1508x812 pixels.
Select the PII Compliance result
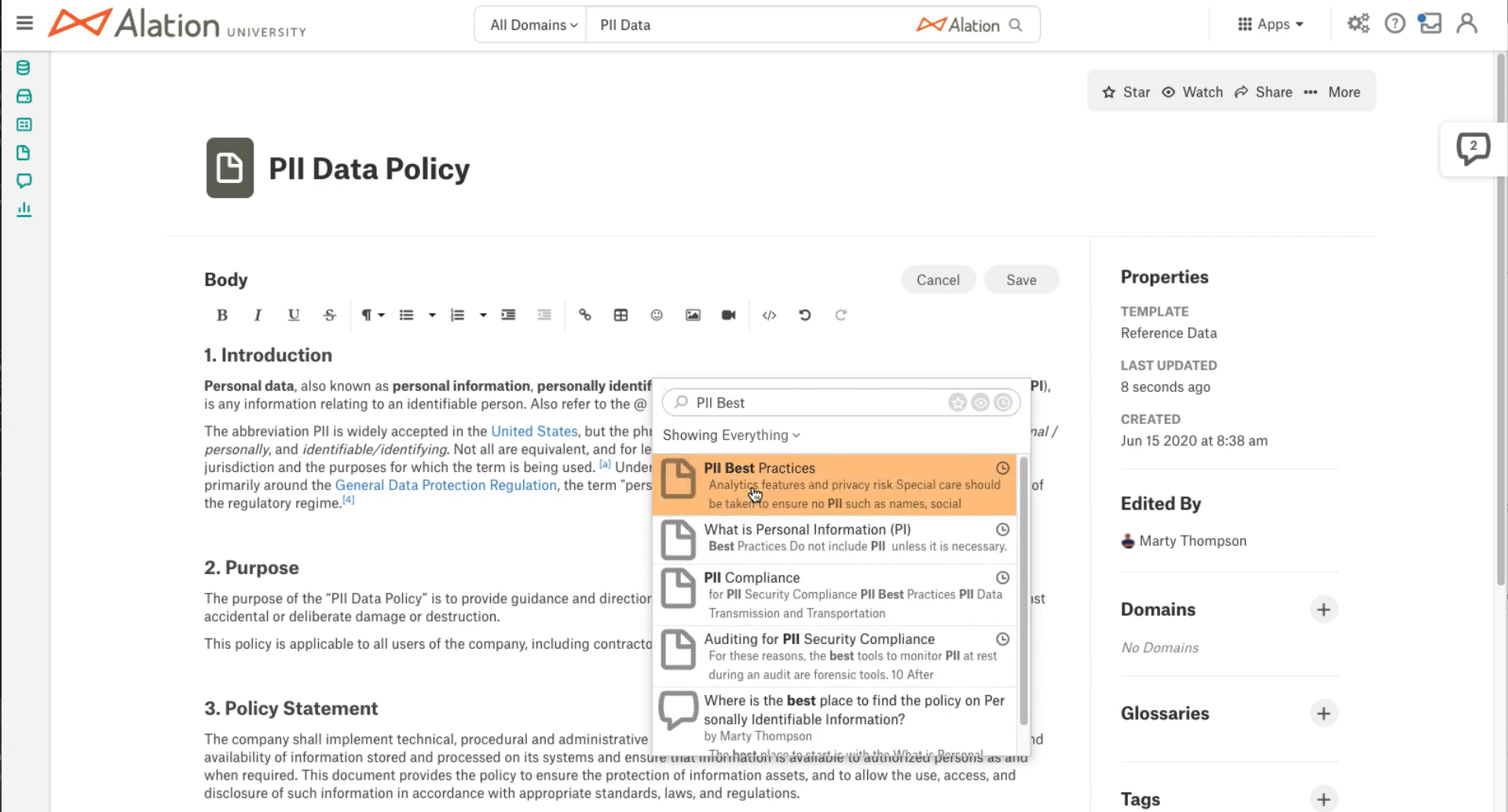coord(834,594)
